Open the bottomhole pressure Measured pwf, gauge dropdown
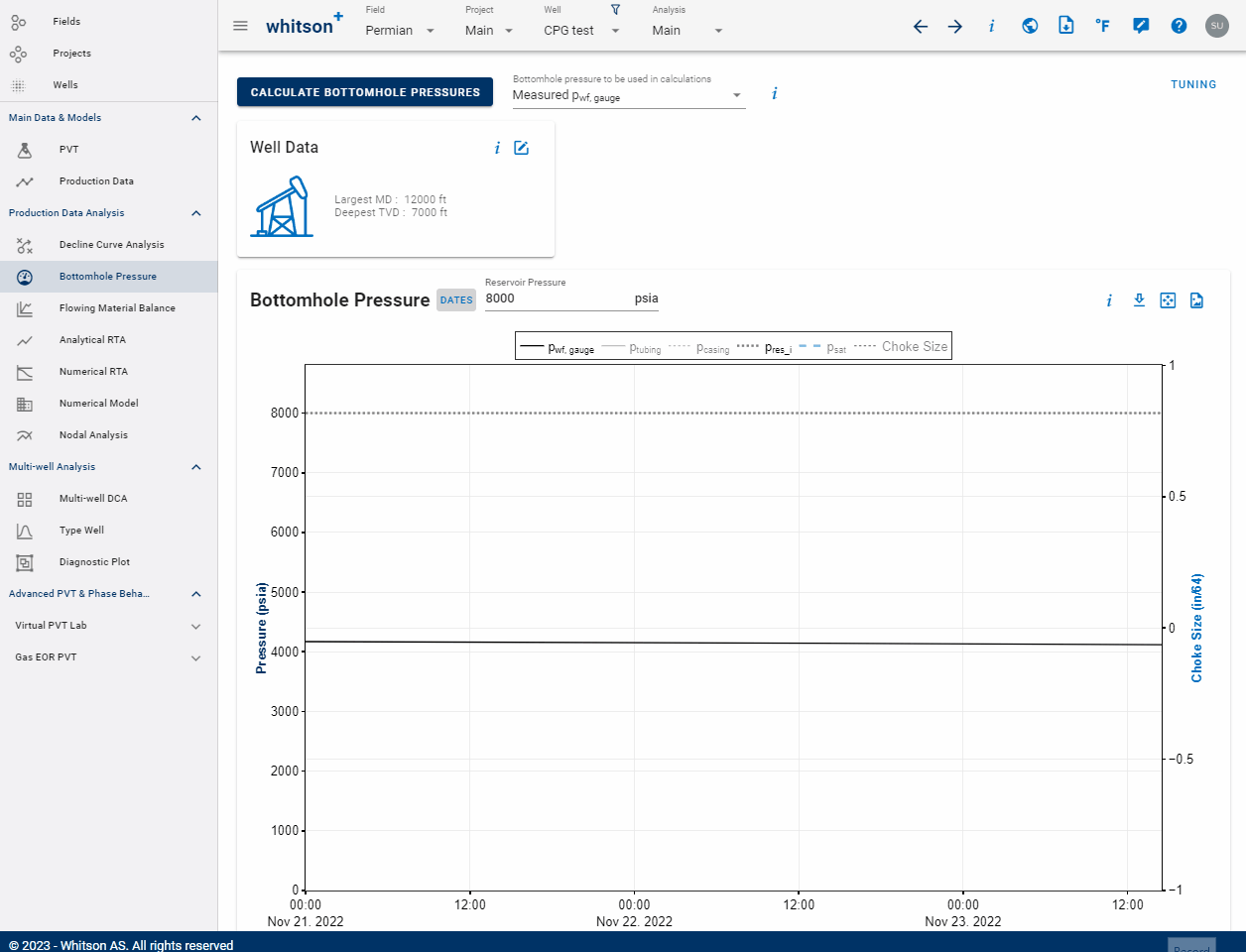Viewport: 1246px width, 952px height. (x=629, y=96)
